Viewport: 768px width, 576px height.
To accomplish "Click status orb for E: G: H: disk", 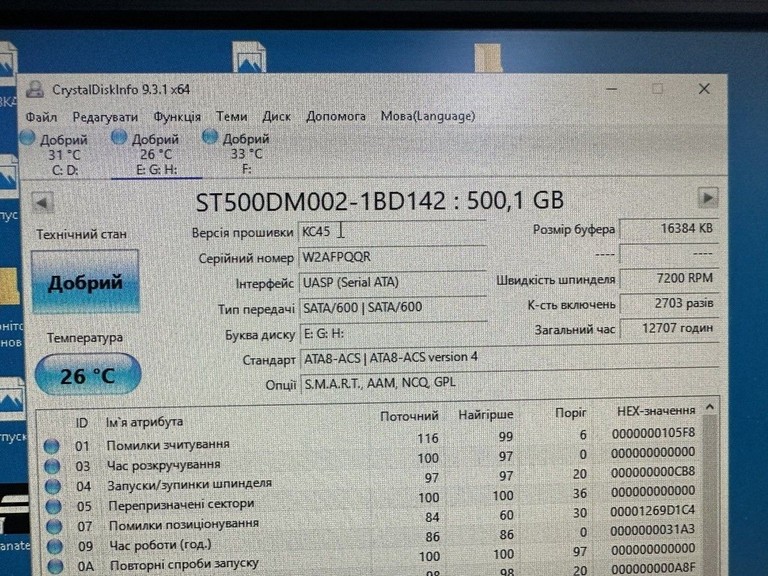I will tap(119, 138).
